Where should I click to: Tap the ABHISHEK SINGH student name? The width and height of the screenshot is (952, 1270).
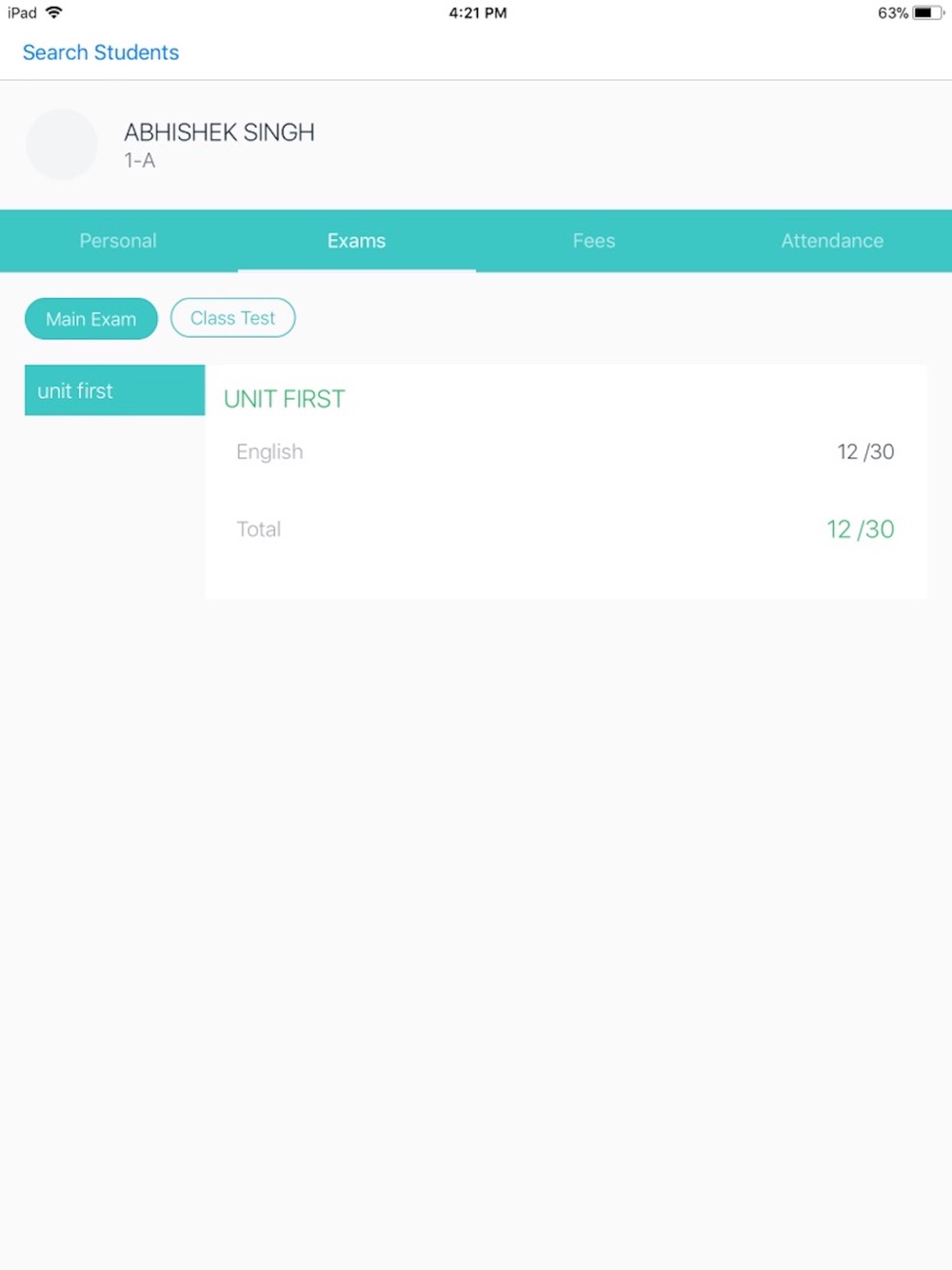point(219,132)
